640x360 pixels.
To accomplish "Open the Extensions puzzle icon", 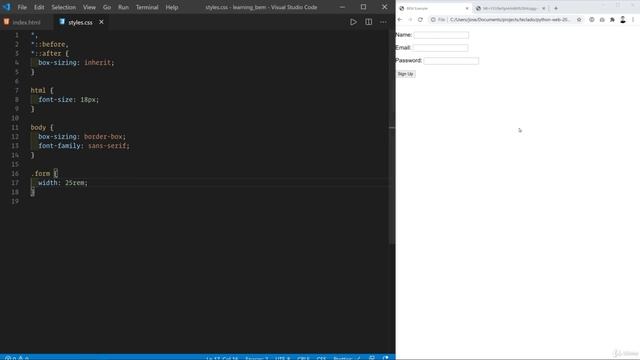I will (612, 20).
